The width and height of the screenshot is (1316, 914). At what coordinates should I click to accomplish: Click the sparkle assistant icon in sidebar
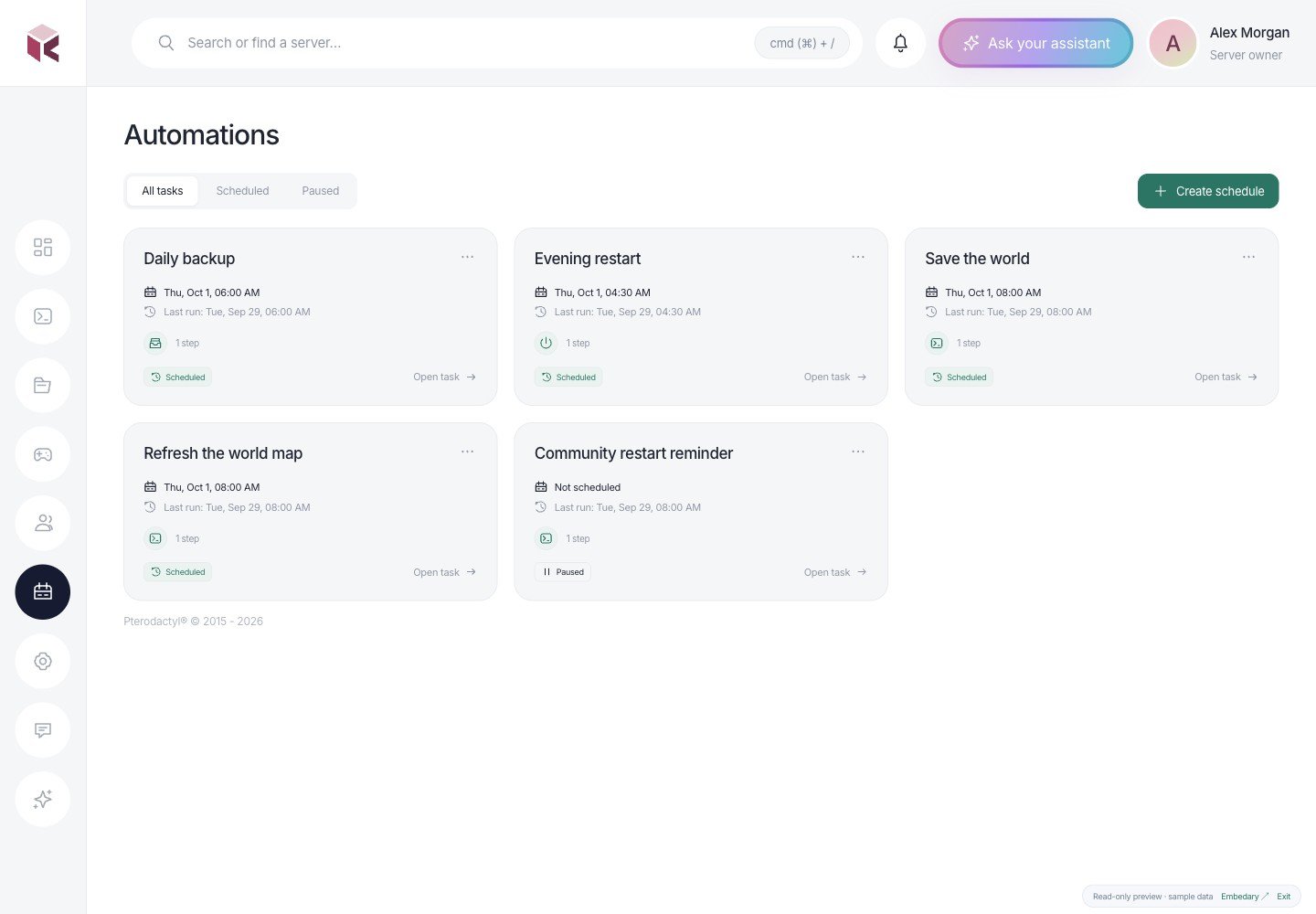coord(43,800)
